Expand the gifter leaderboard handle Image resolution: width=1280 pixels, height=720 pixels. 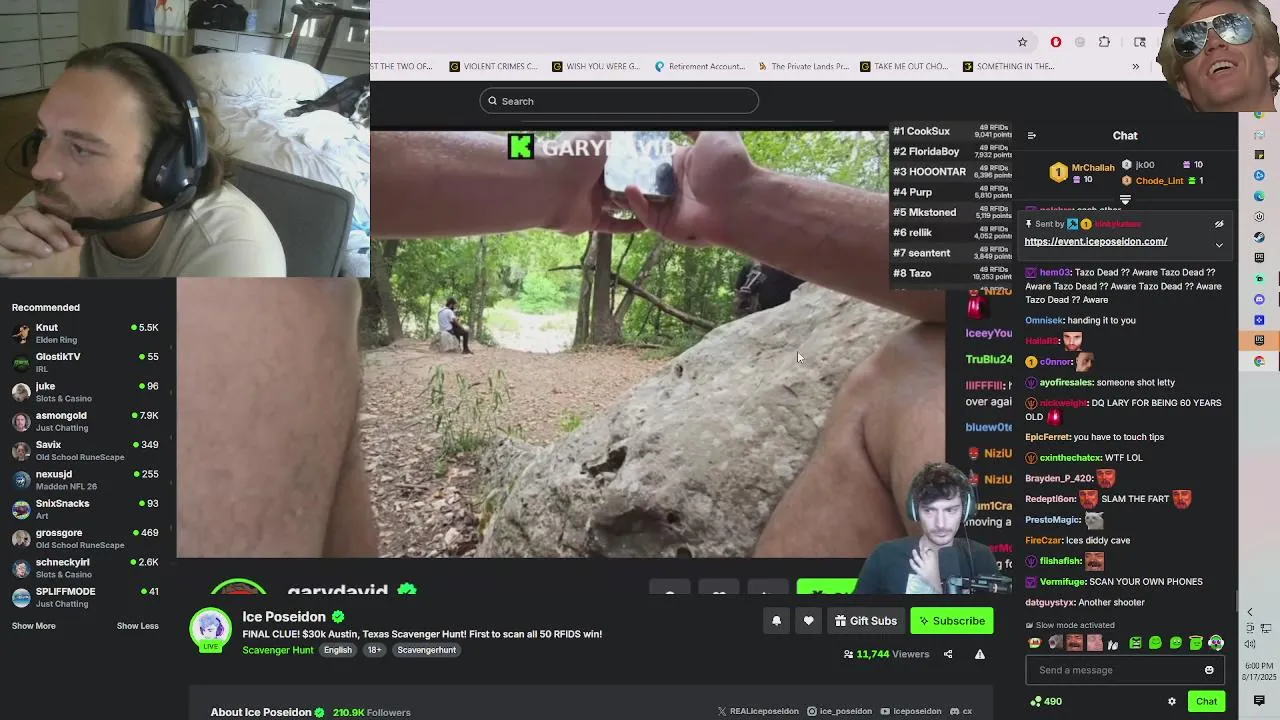point(1125,200)
